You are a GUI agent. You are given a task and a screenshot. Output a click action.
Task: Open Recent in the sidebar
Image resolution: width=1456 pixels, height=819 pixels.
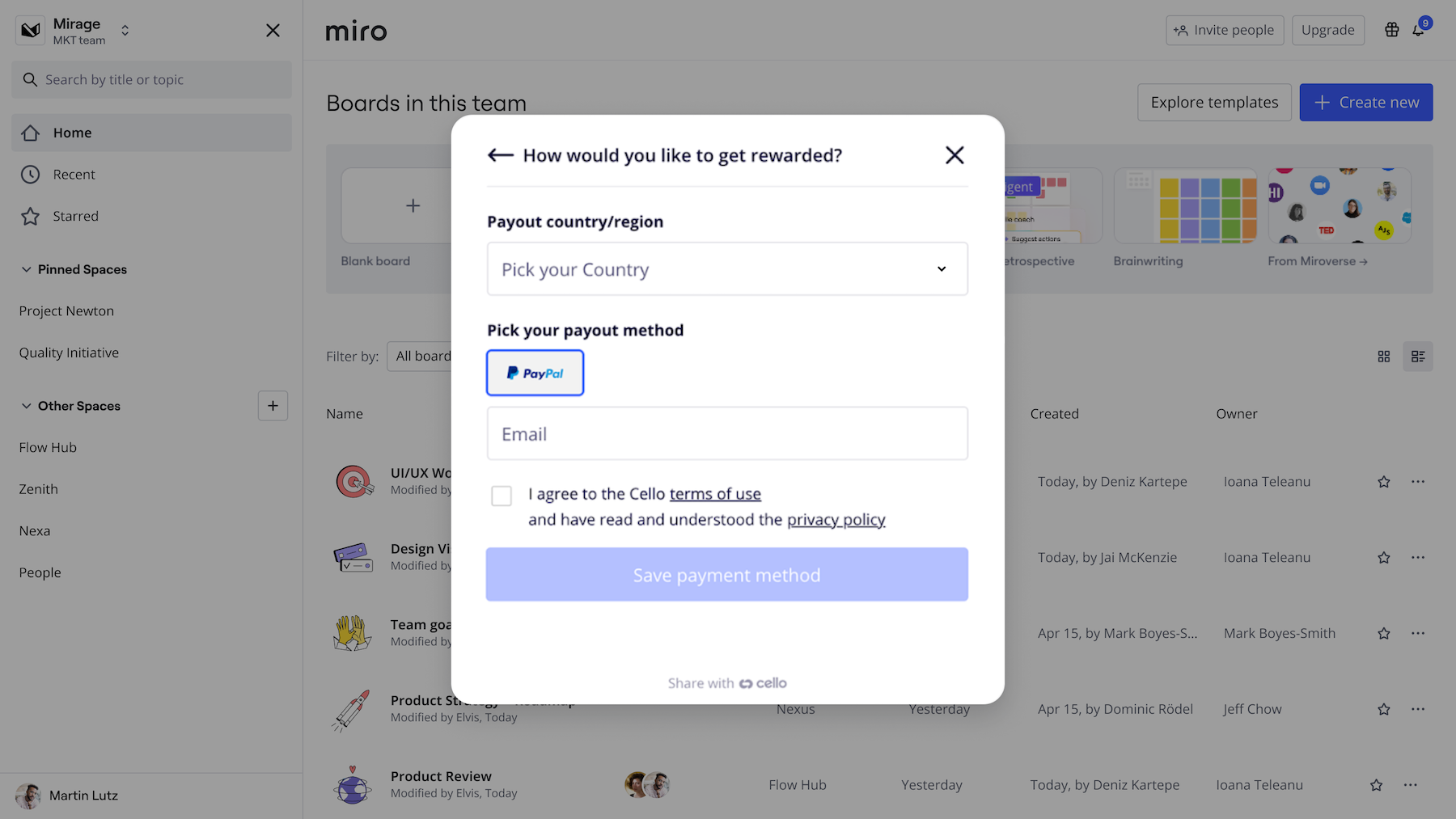[x=74, y=175]
